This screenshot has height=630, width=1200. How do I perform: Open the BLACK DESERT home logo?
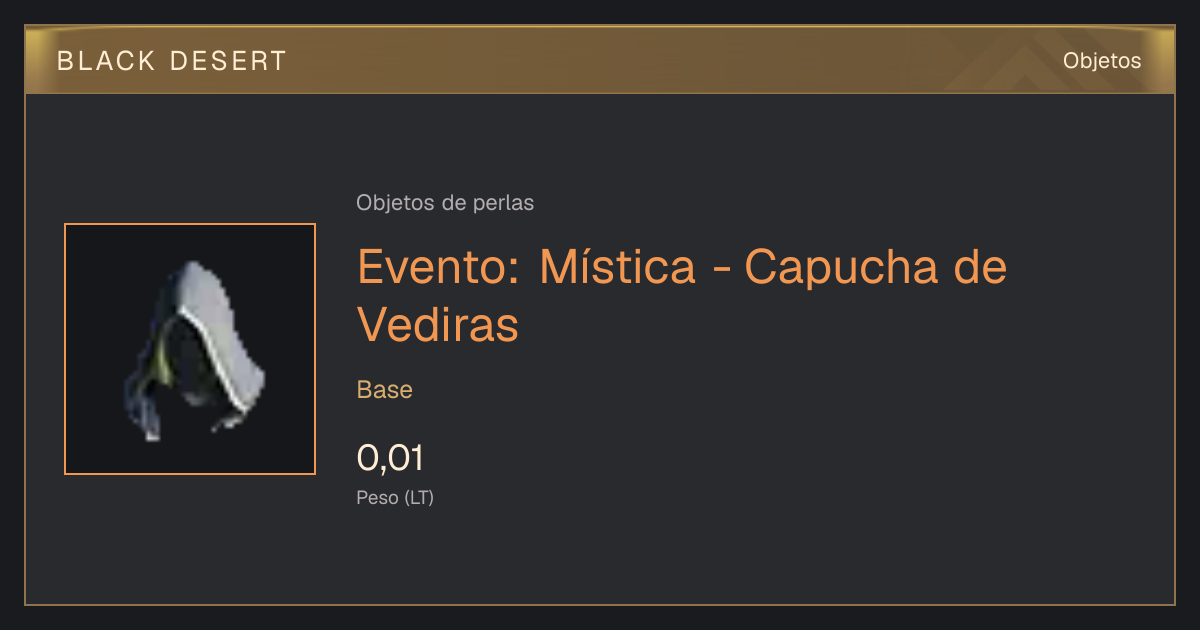coord(172,61)
